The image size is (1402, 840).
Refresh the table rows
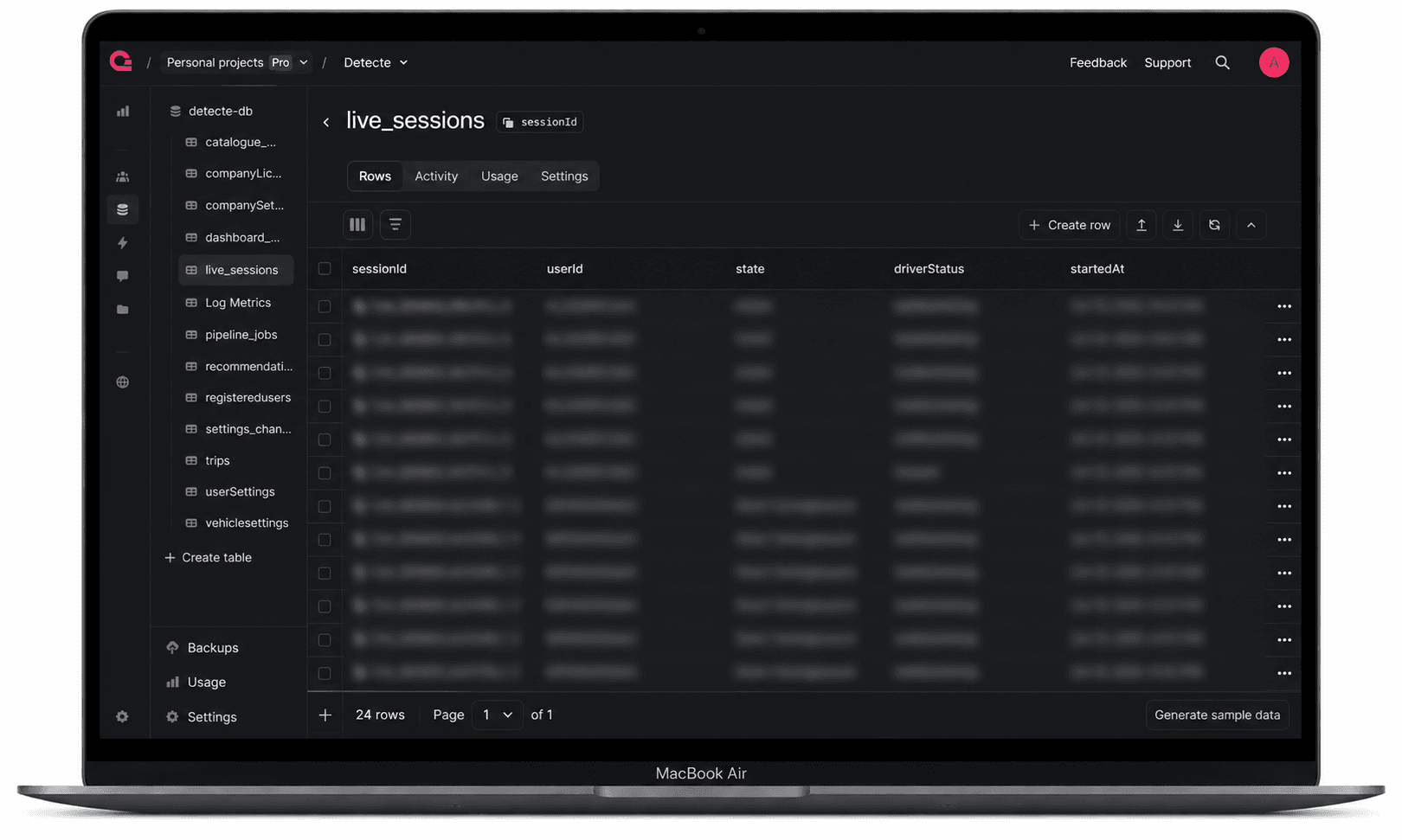(1214, 225)
